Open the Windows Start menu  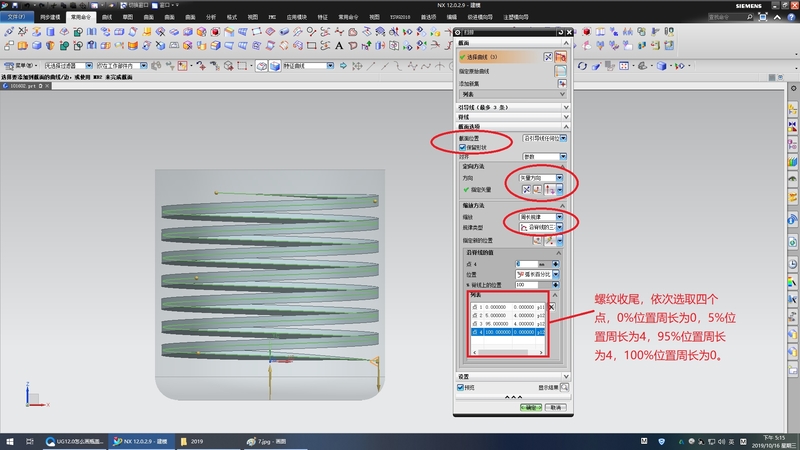pos(9,441)
